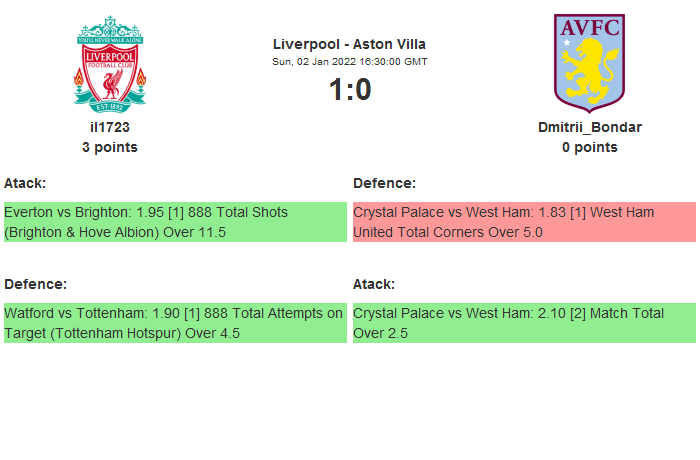
Task: Select the red West Ham corners bet
Action: pos(524,222)
